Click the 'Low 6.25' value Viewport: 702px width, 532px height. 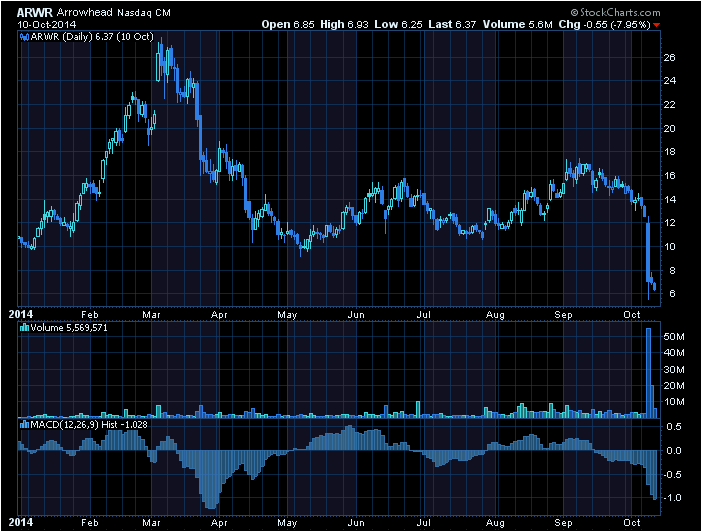coord(398,24)
